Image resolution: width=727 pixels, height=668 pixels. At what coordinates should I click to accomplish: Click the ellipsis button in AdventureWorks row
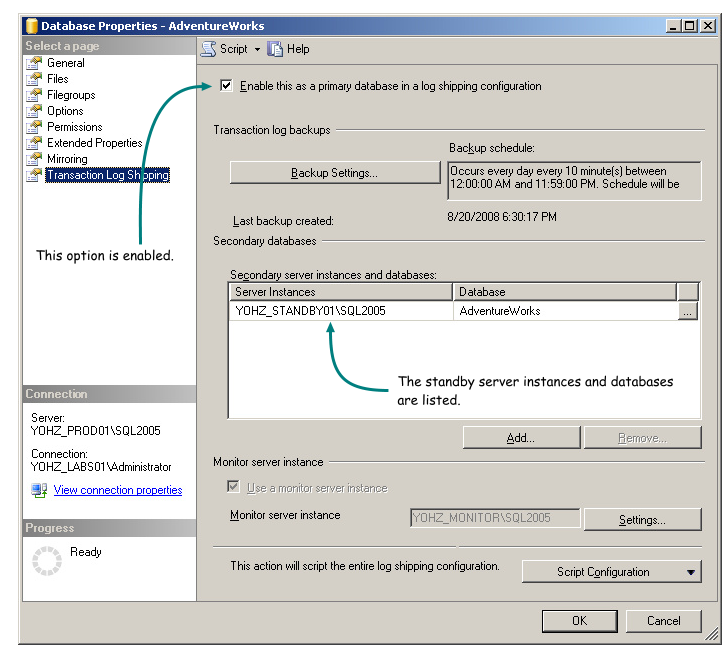(688, 312)
